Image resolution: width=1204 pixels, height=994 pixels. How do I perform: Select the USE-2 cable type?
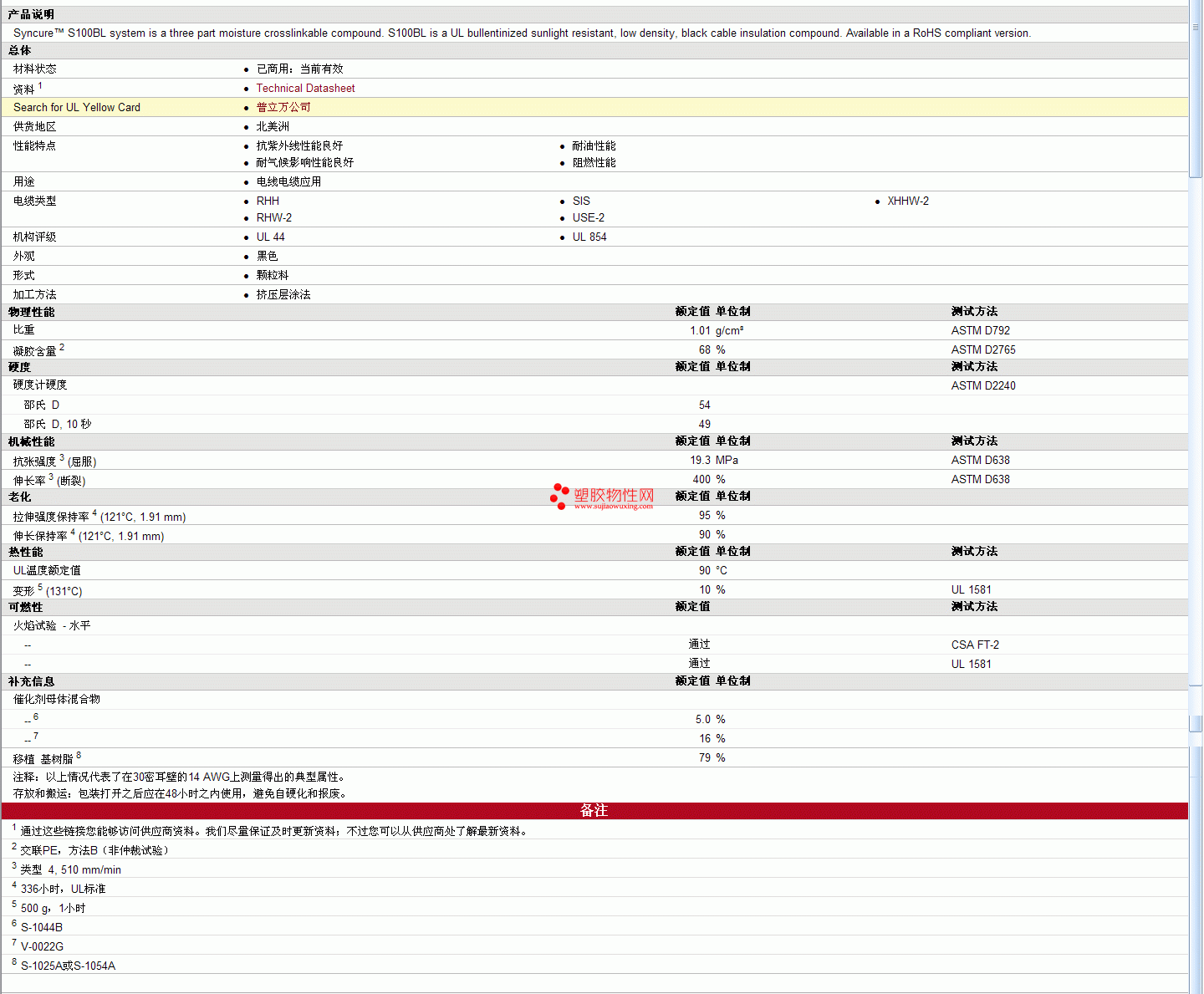click(x=589, y=217)
